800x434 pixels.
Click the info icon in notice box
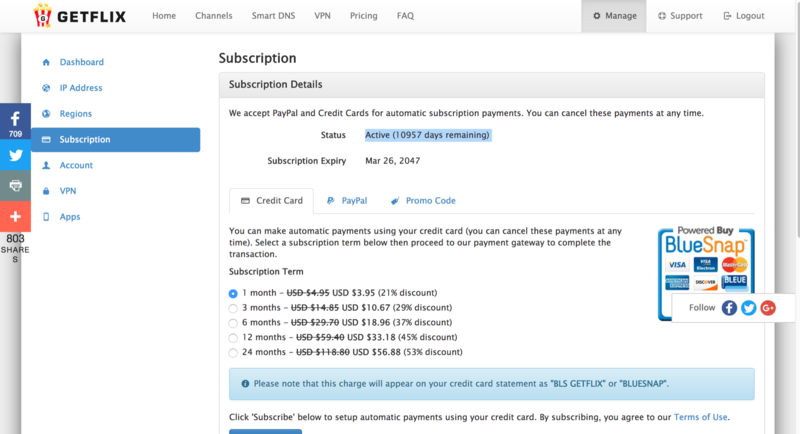(245, 384)
